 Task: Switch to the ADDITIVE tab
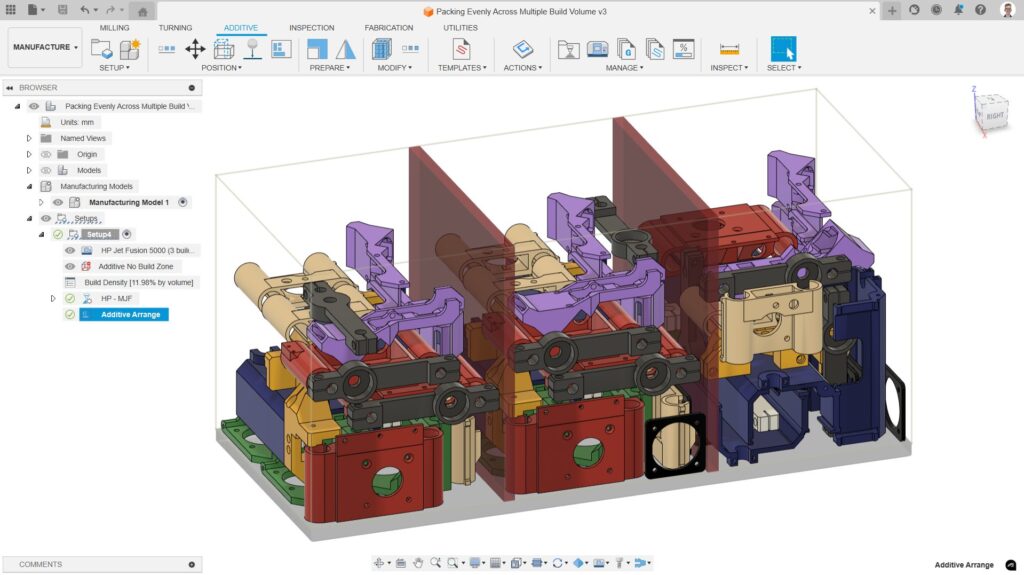pyautogui.click(x=240, y=27)
